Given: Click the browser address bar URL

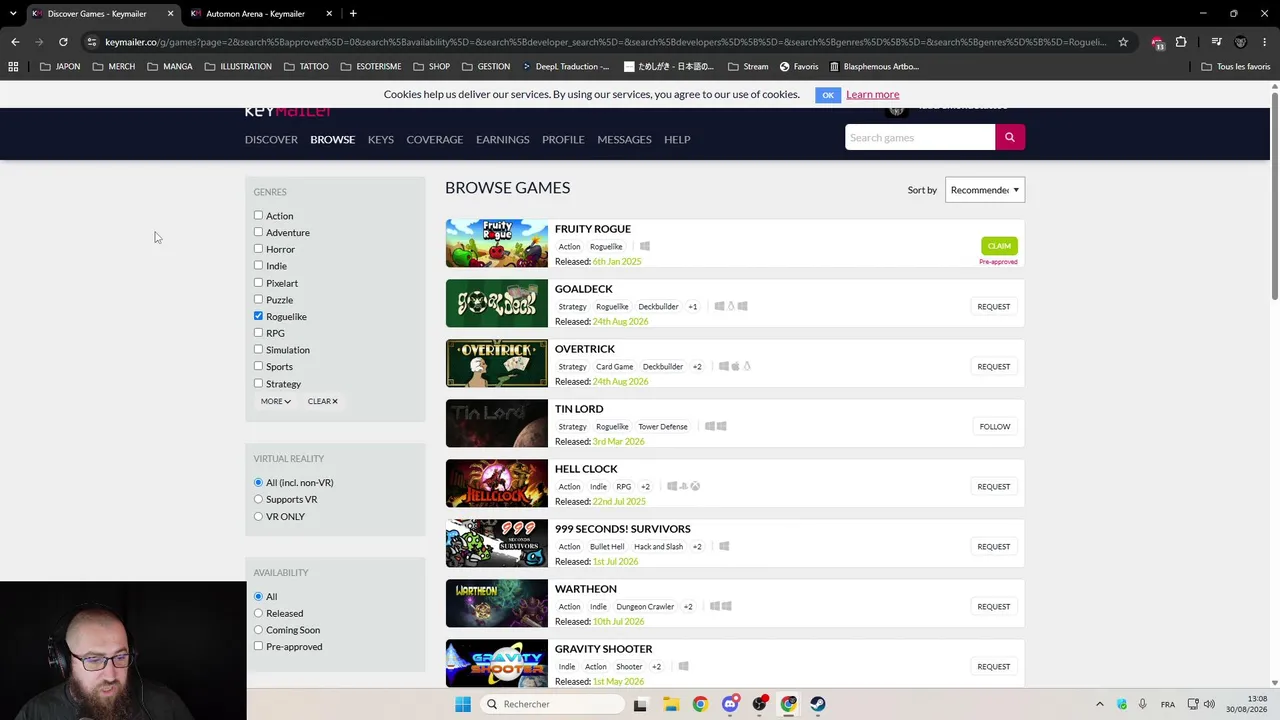Looking at the screenshot, I should (605, 42).
